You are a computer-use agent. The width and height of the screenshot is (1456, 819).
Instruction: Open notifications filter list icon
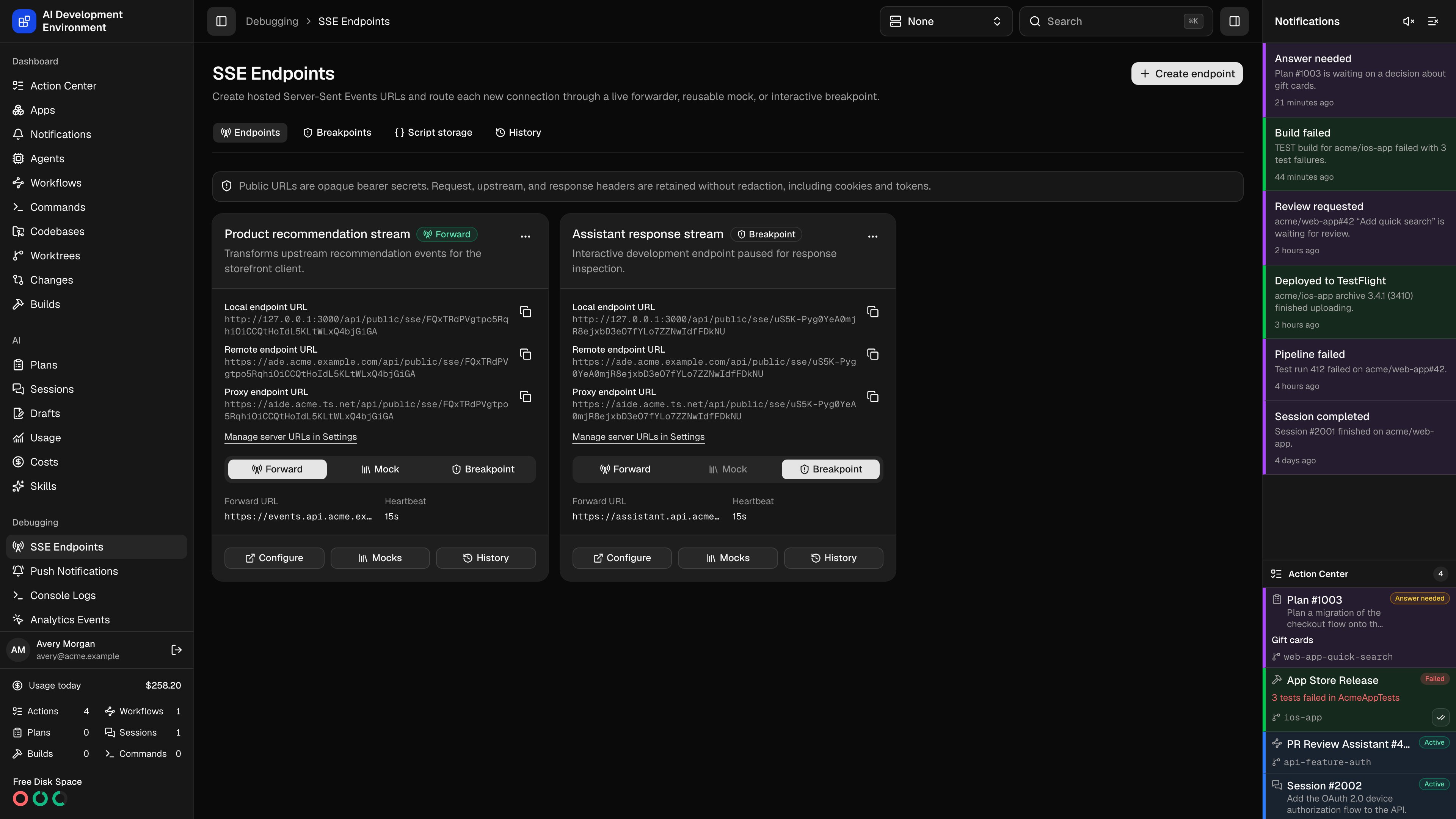[x=1433, y=22]
